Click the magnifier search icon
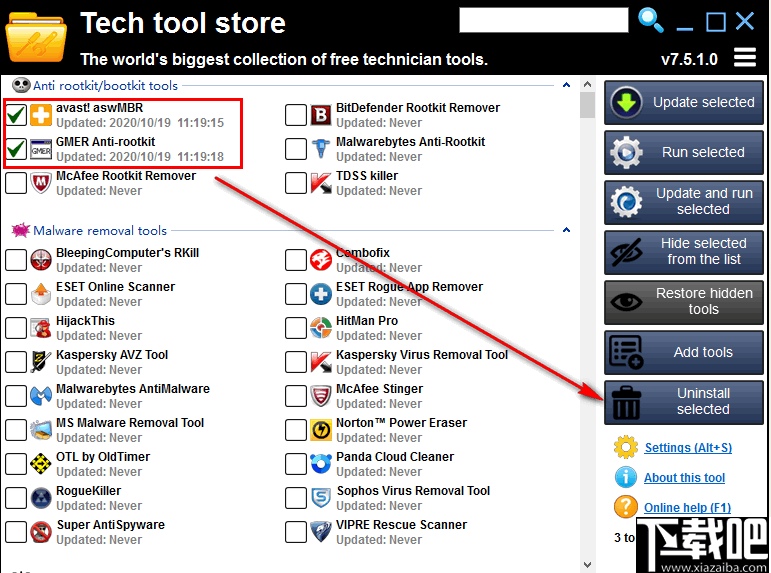 (651, 21)
